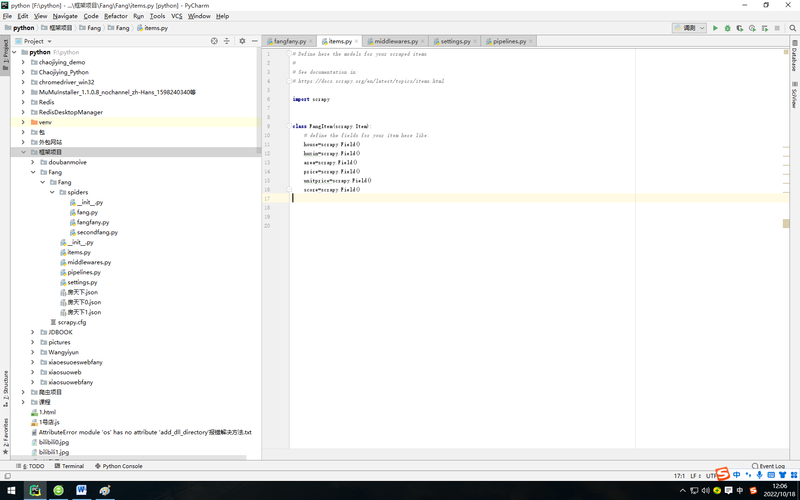
Task: Close the pipelines.py editor tab
Action: tap(531, 41)
